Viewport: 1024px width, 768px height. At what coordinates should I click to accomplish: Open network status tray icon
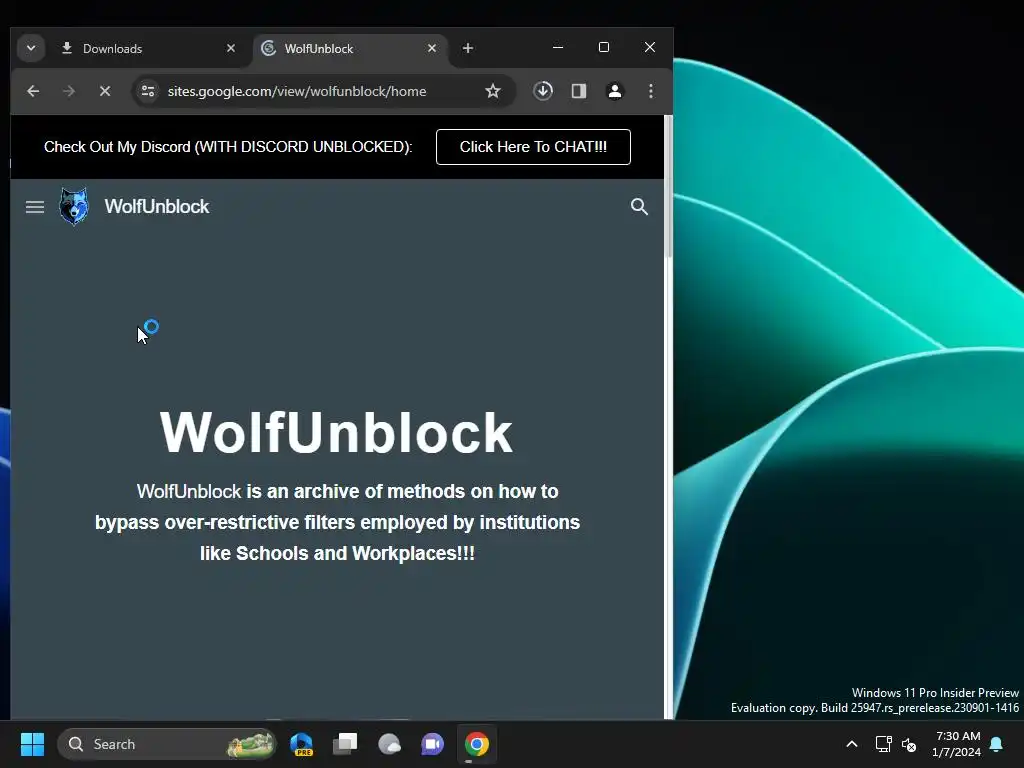(884, 744)
